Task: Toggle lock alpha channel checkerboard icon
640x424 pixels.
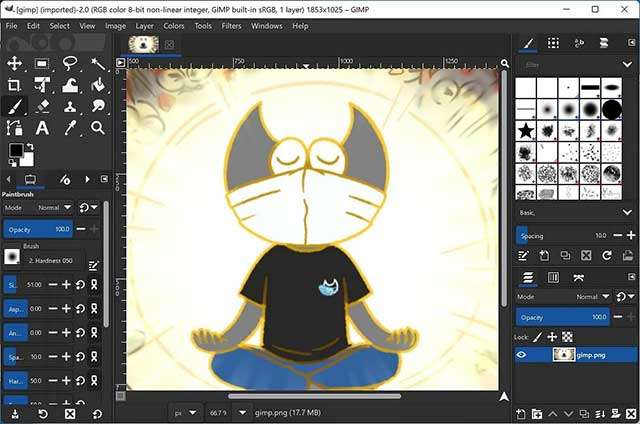Action: 567,337
